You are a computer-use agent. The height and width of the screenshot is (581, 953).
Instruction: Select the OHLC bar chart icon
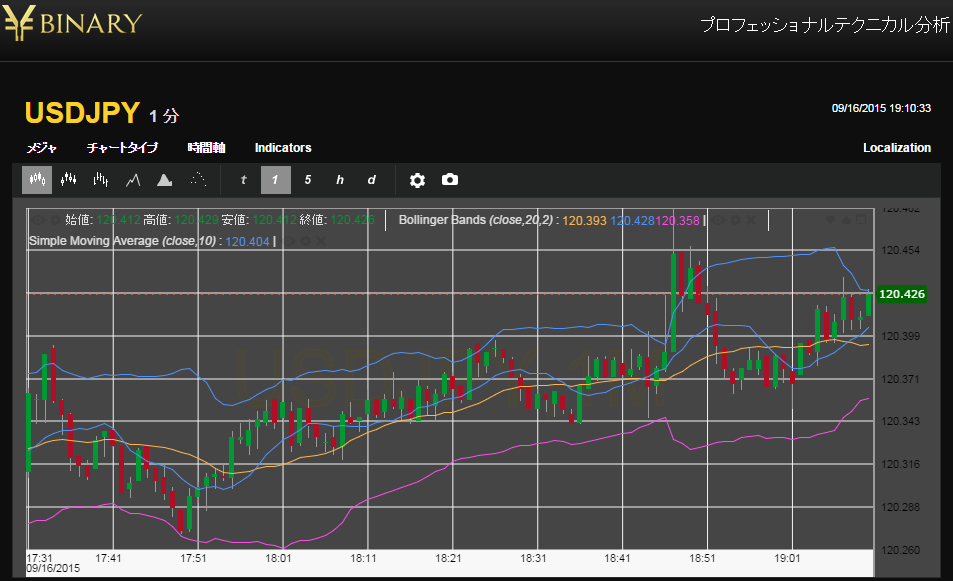[100, 180]
